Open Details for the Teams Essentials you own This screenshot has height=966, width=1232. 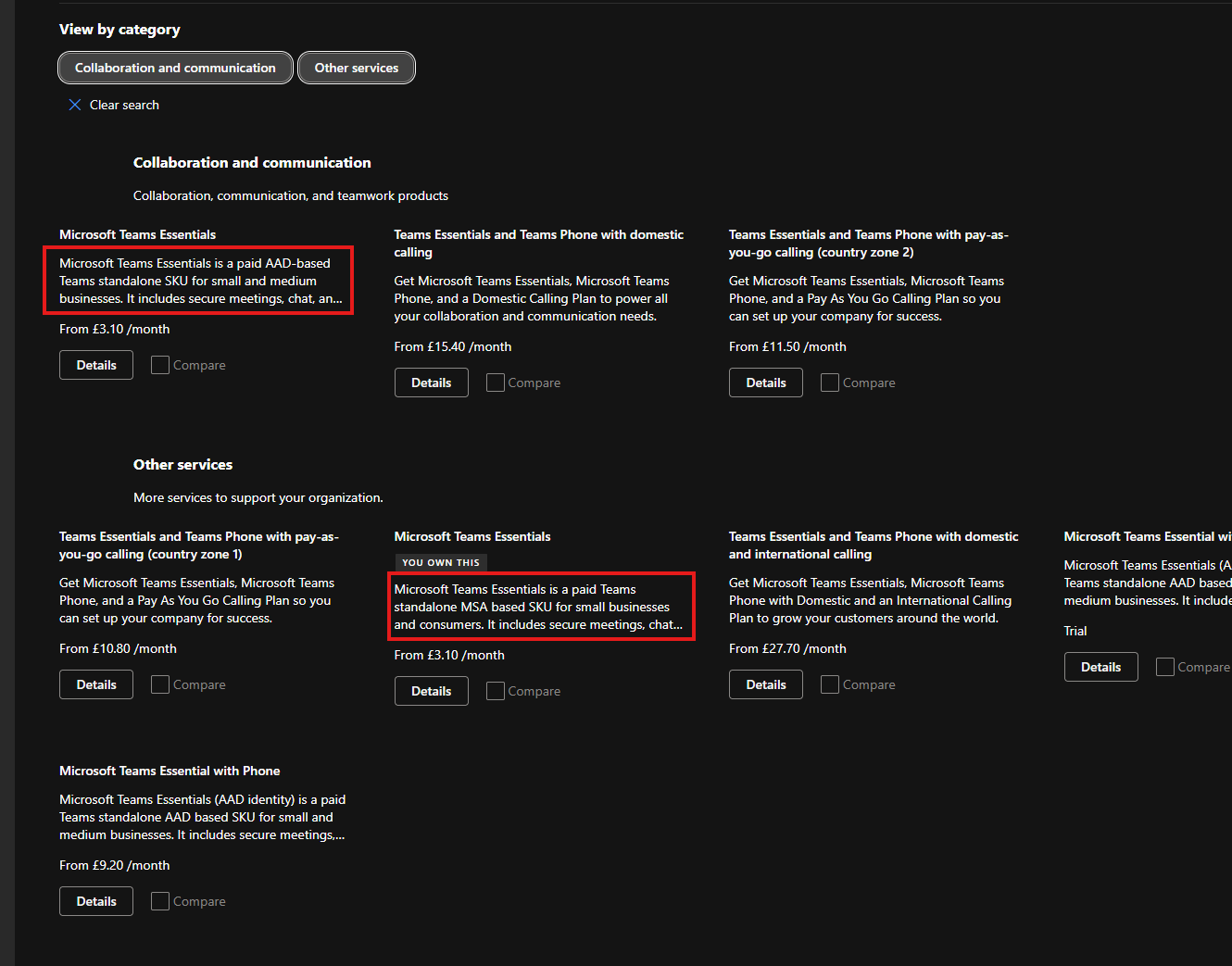coord(432,691)
